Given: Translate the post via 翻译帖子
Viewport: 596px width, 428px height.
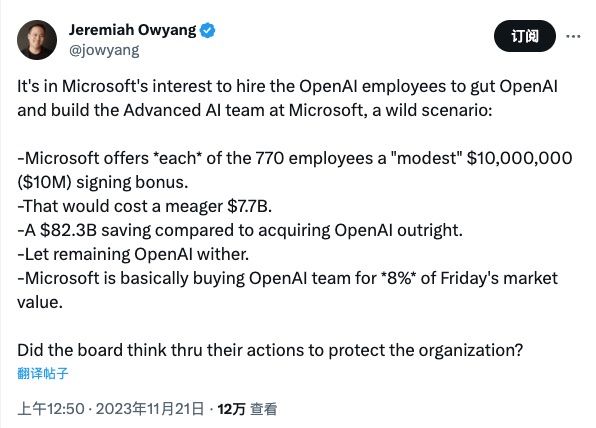Looking at the screenshot, I should [x=43, y=373].
